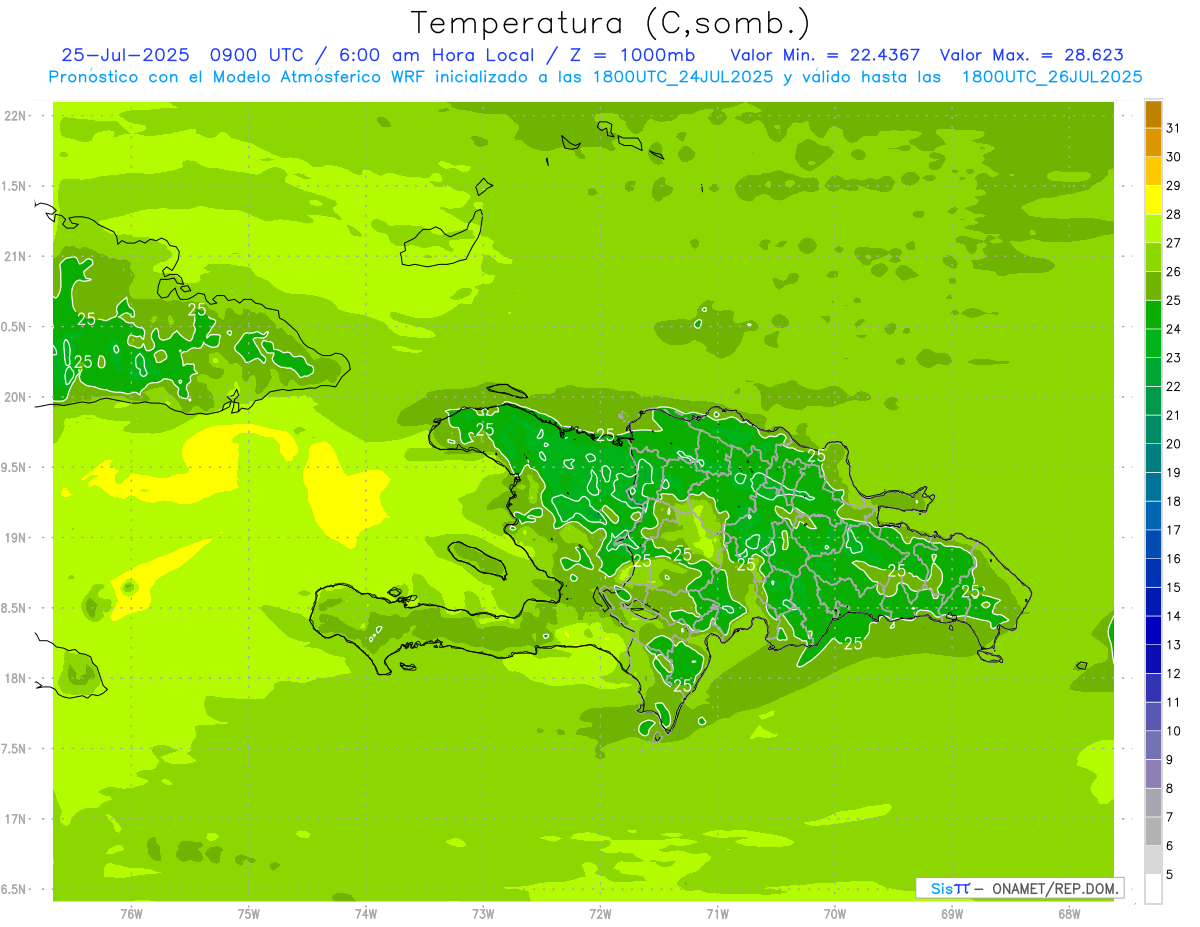1200x927 pixels.
Task: Click the "Z = 1000mb" level text
Action: [x=631, y=55]
